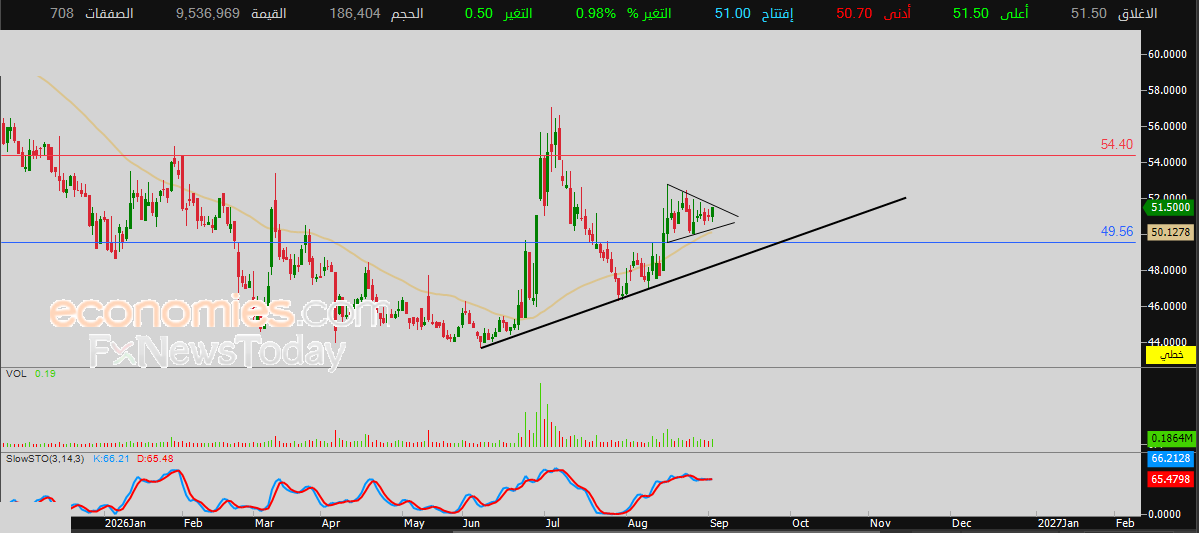Click the economies.com watermark logo

214,312
